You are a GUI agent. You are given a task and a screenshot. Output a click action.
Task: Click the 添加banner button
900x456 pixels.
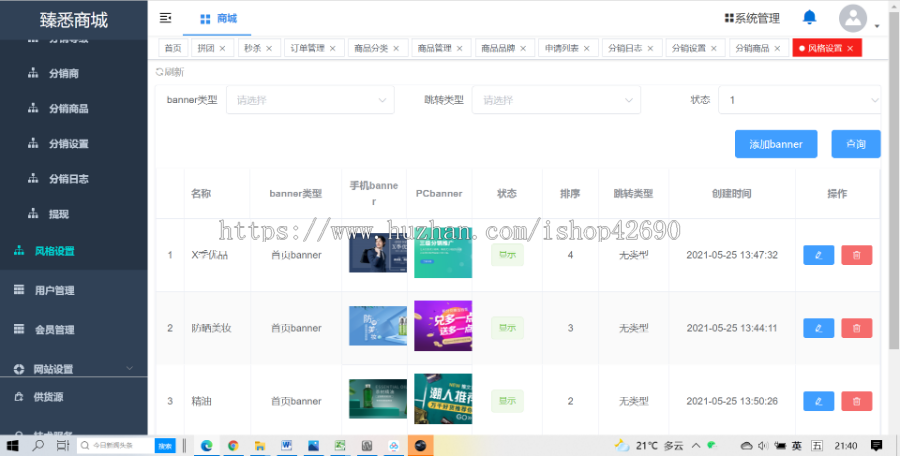click(776, 144)
